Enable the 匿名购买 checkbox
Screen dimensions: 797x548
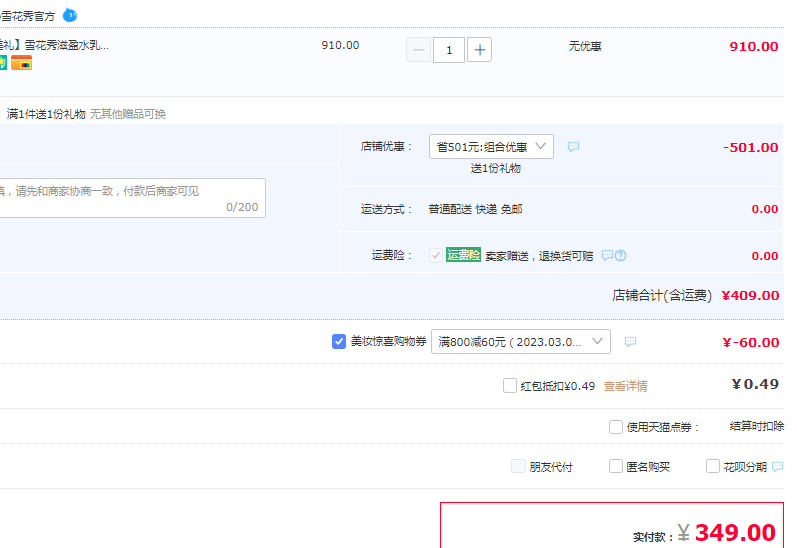click(x=616, y=466)
